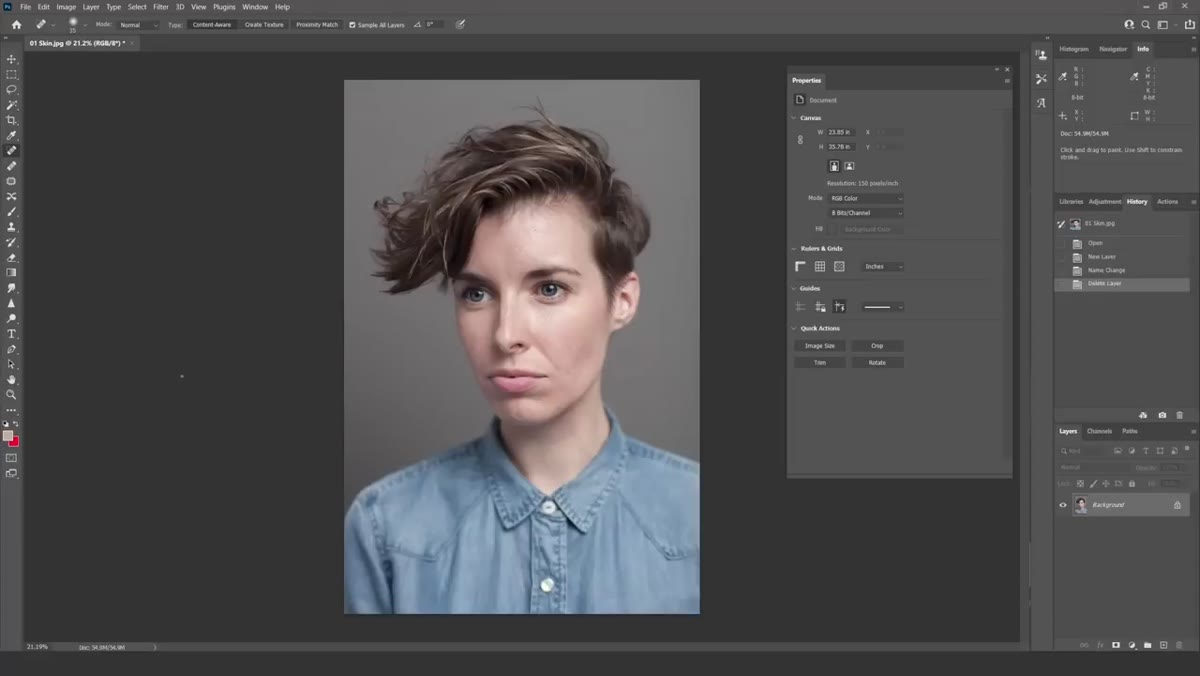Click the foreground color swatch

click(8, 436)
